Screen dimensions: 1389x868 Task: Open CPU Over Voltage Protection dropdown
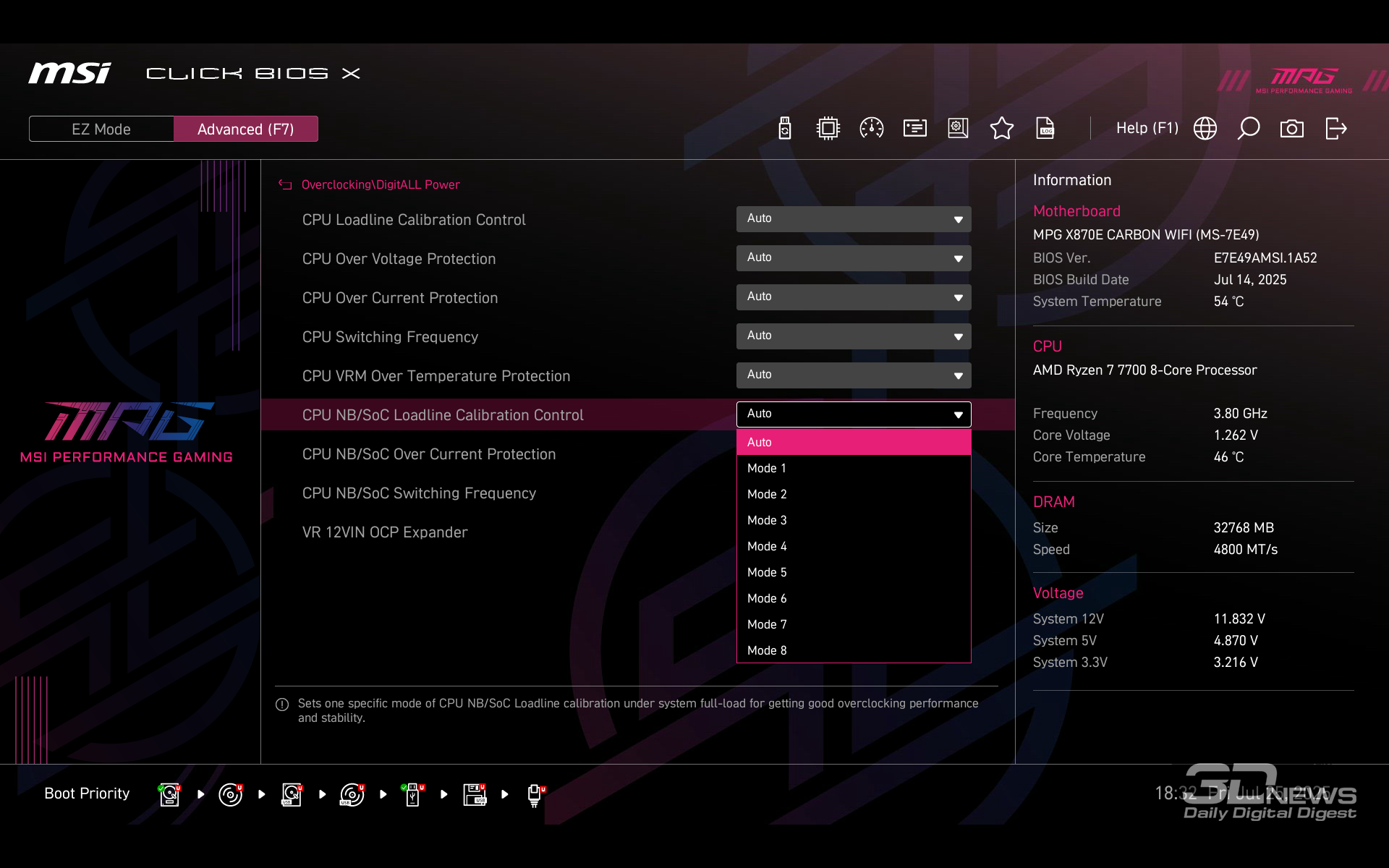pyautogui.click(x=854, y=258)
